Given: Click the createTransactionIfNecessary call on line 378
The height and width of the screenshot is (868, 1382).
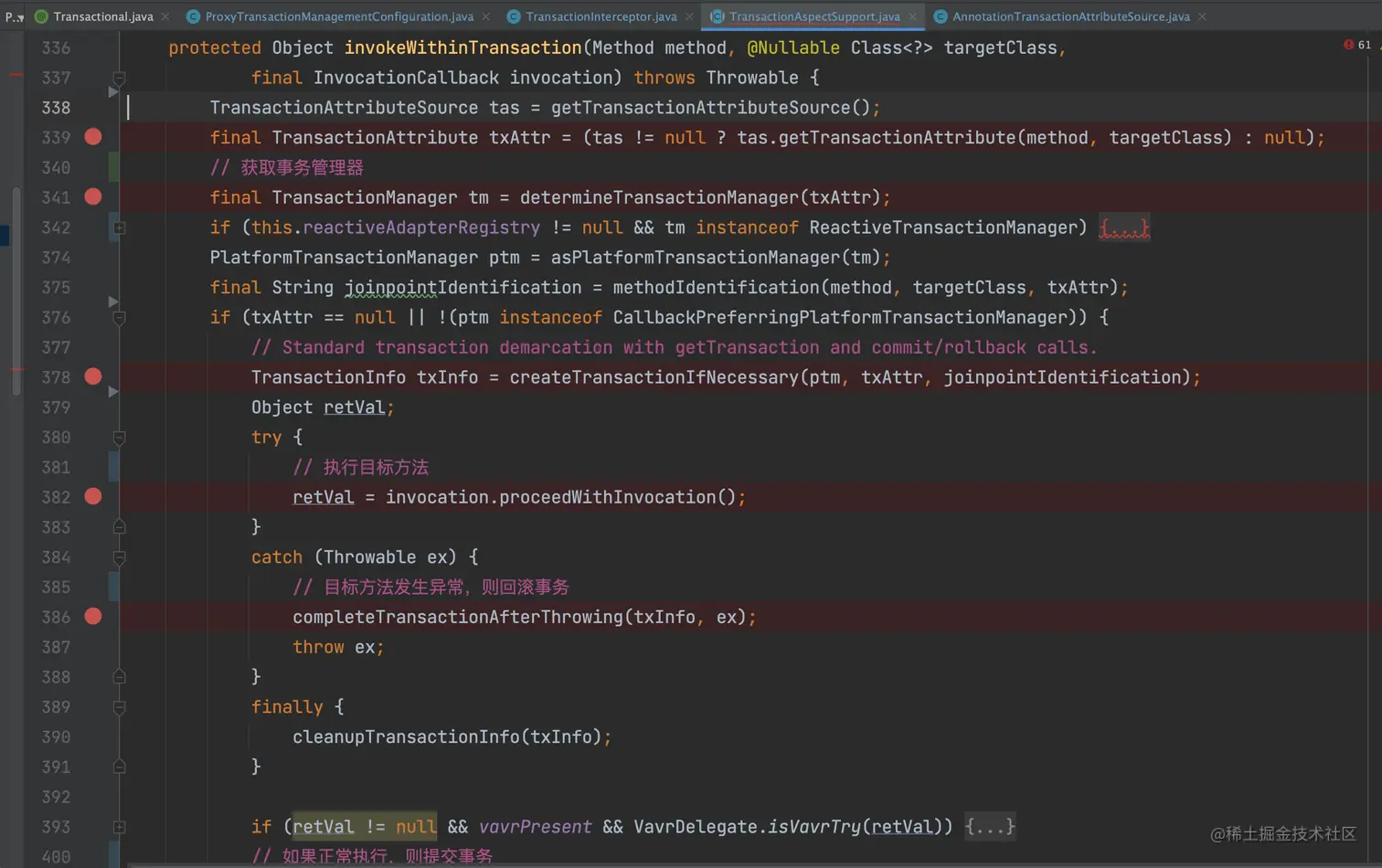Looking at the screenshot, I should [x=654, y=377].
